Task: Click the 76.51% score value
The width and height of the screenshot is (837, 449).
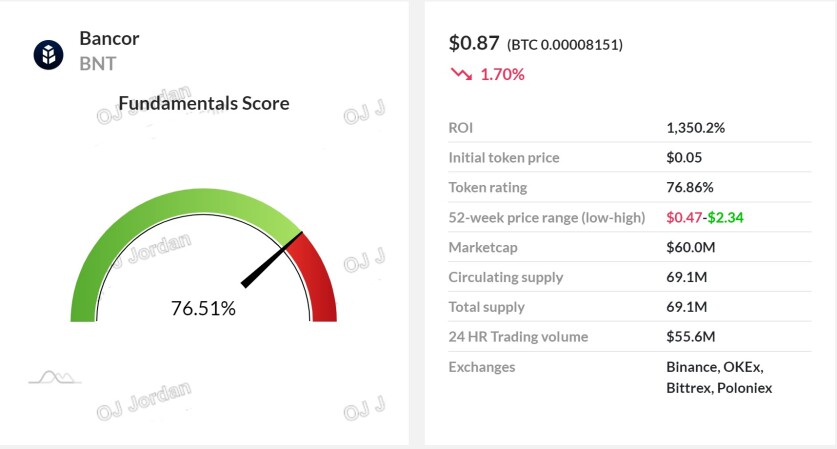Action: (x=203, y=308)
